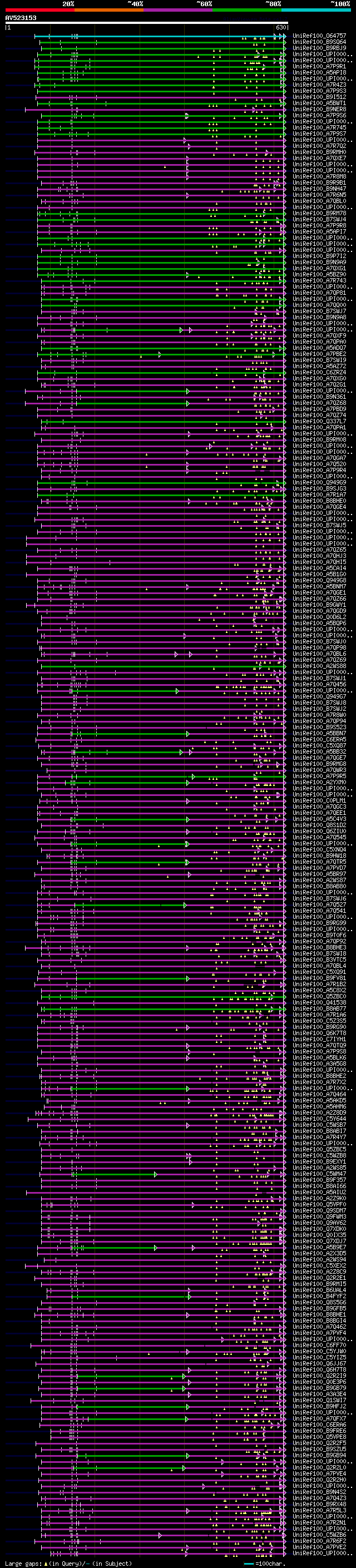Select hit label UniRef100_Q41538
Screen dimensions: 356x1568
[319, 1002]
